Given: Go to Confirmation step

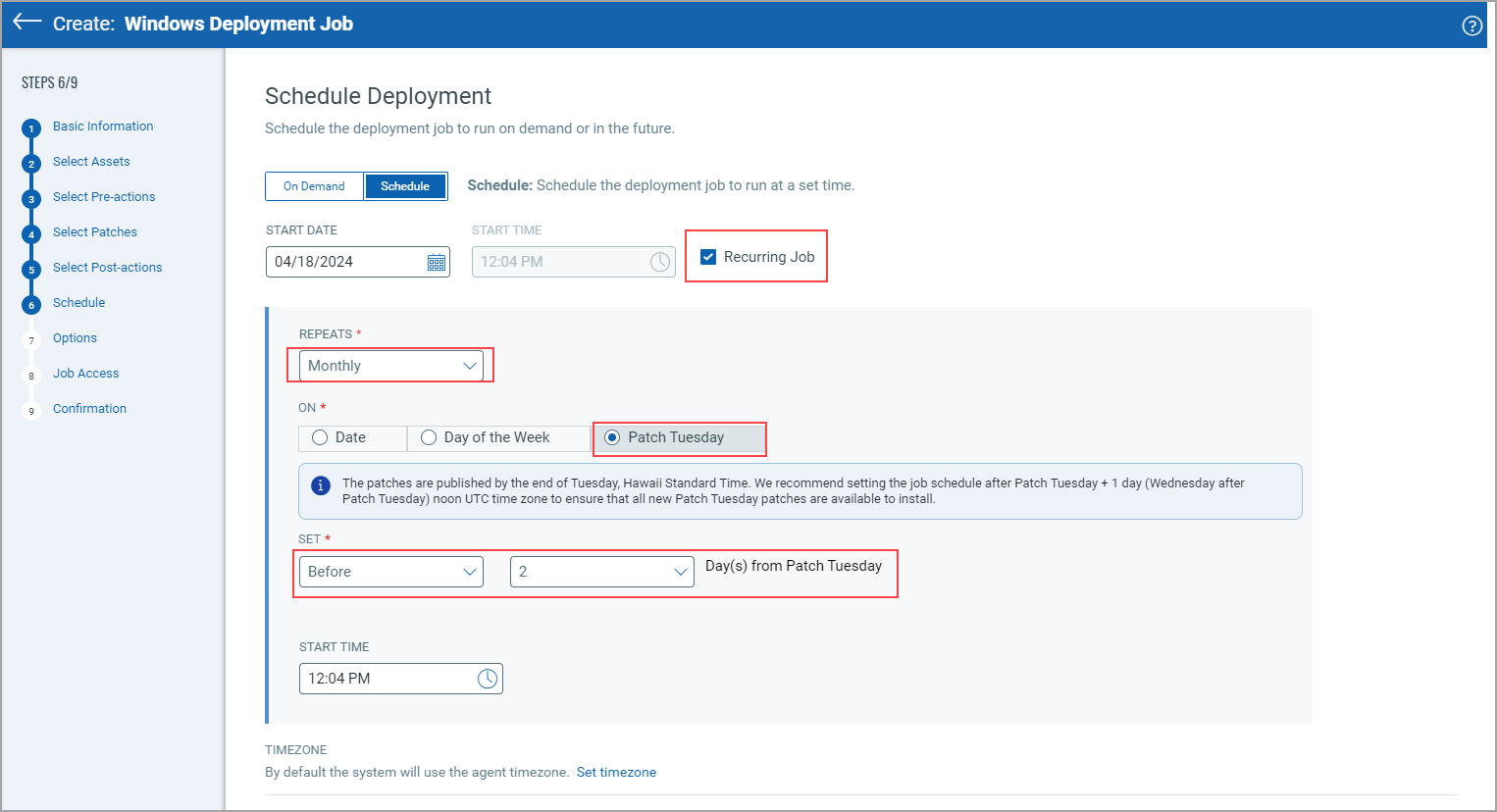Looking at the screenshot, I should [x=89, y=409].
